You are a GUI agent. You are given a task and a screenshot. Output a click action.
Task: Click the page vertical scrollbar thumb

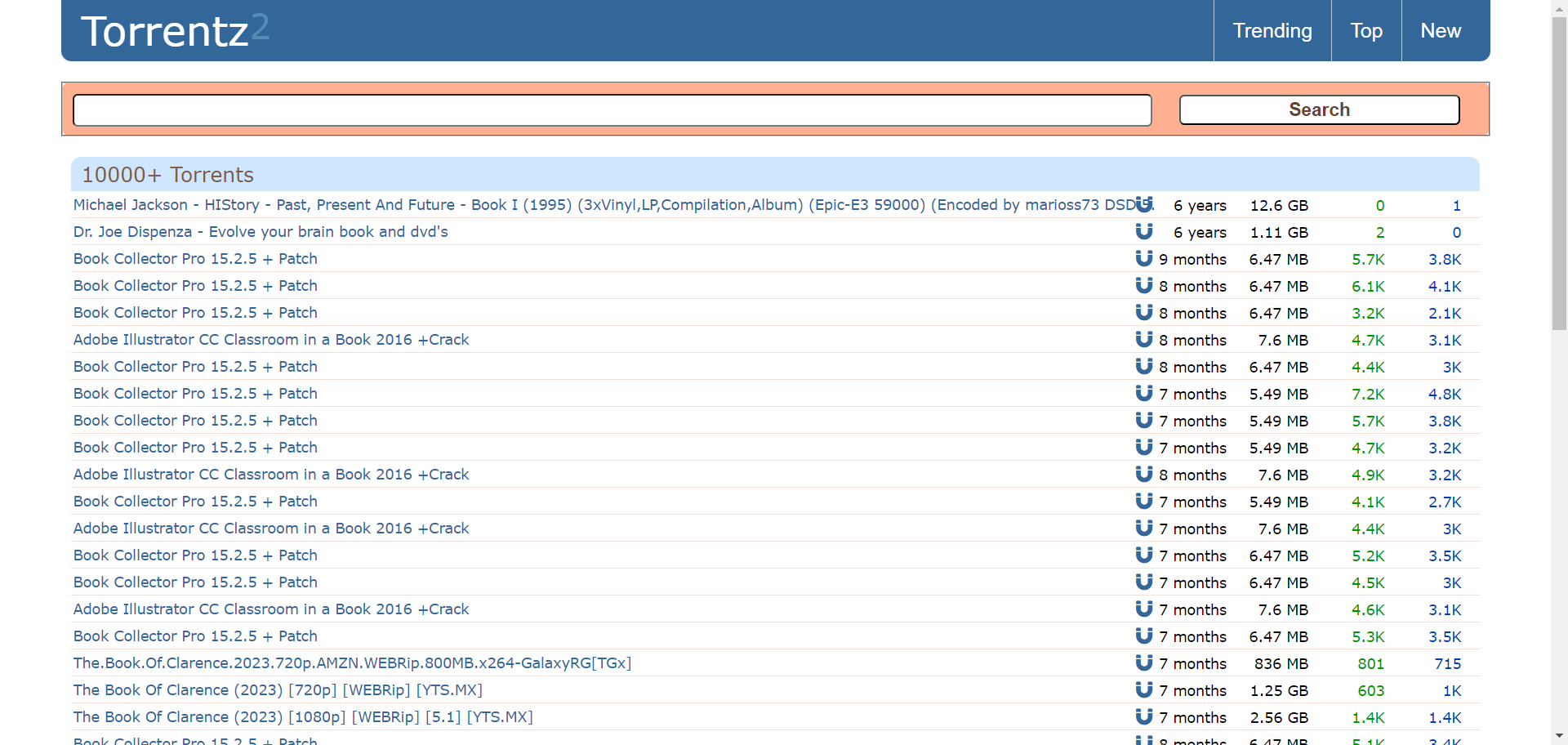[1559, 173]
